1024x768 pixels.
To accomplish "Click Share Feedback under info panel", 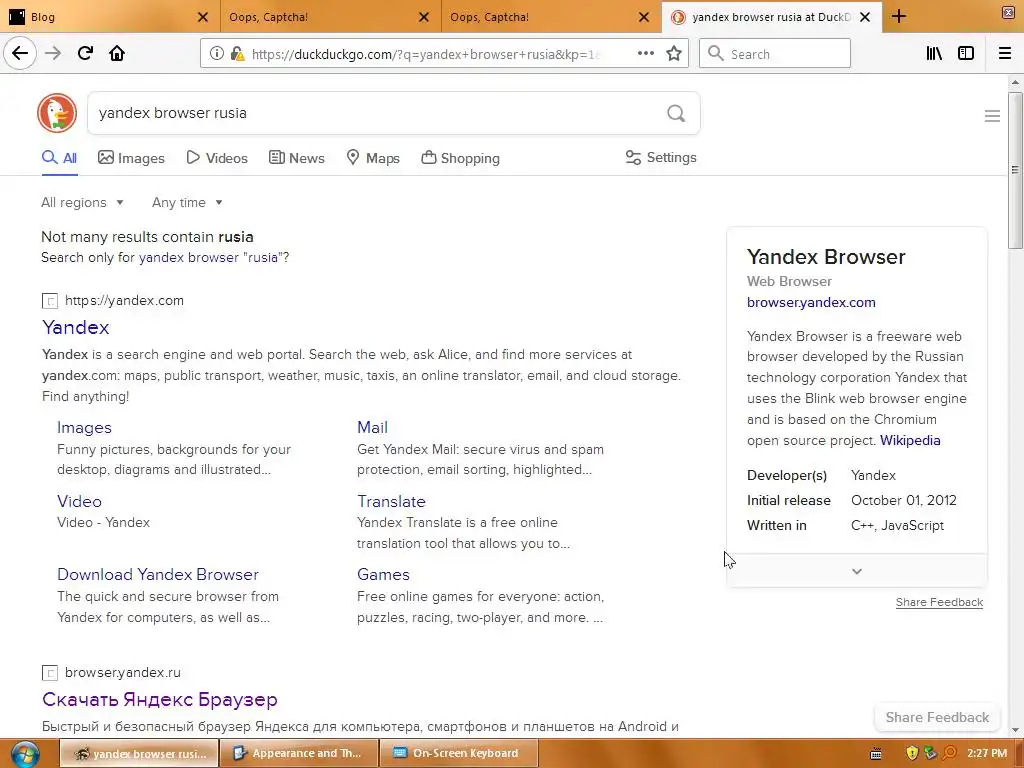I will click(x=939, y=602).
